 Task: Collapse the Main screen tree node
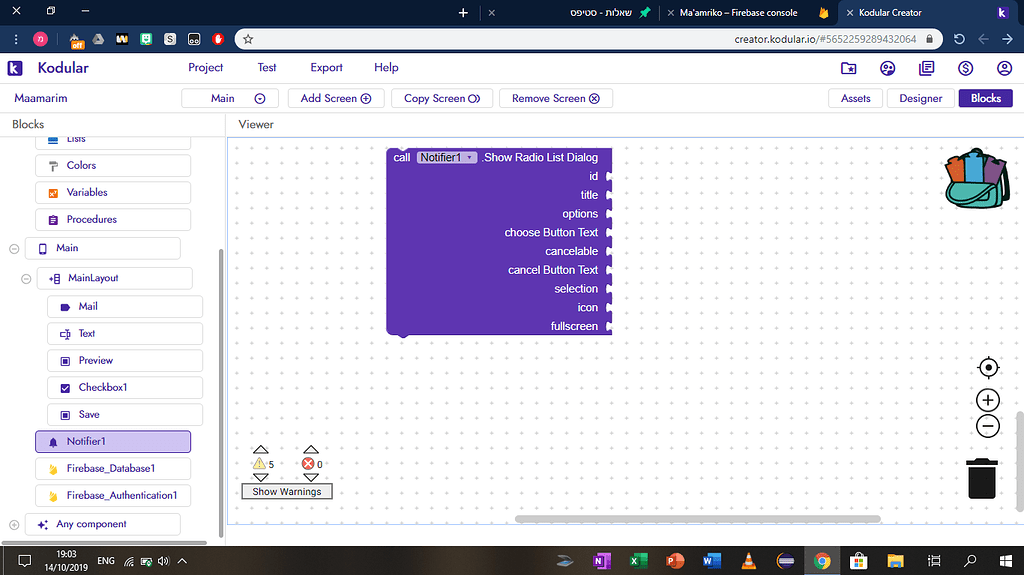(14, 249)
